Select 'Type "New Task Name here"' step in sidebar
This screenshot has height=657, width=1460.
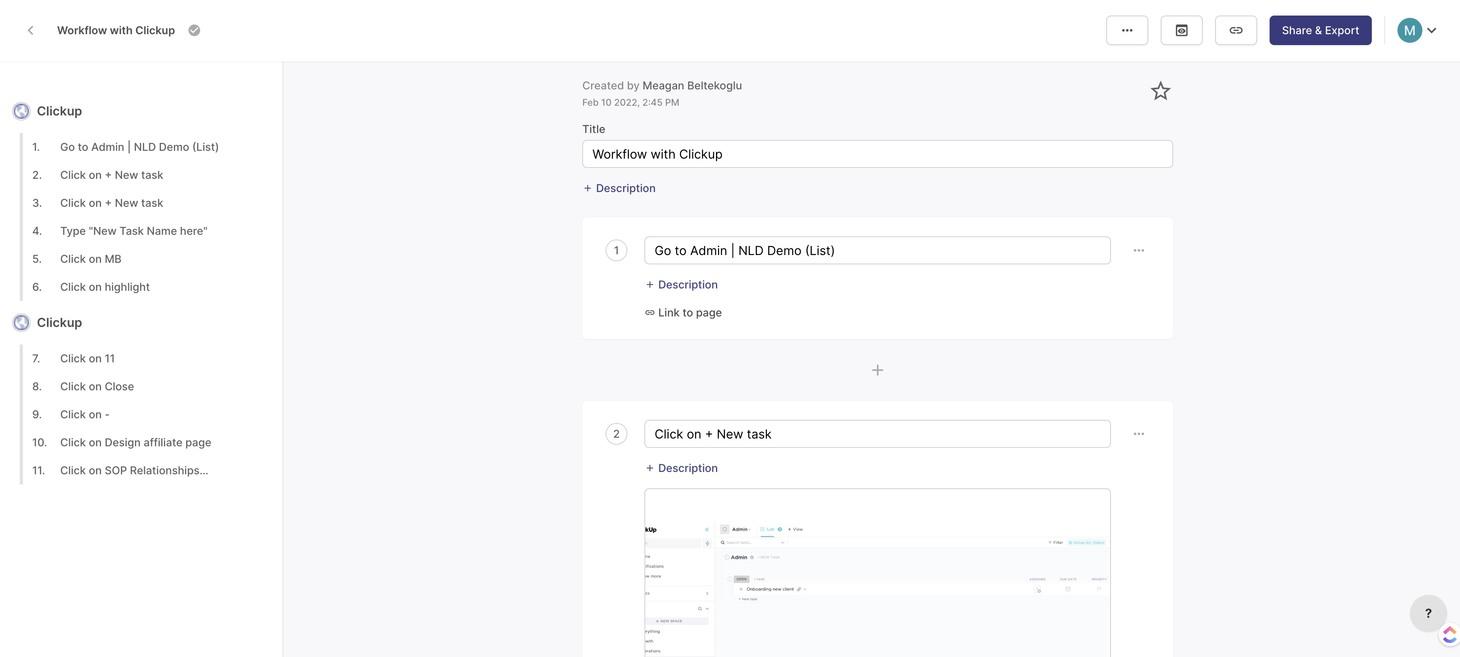point(134,231)
